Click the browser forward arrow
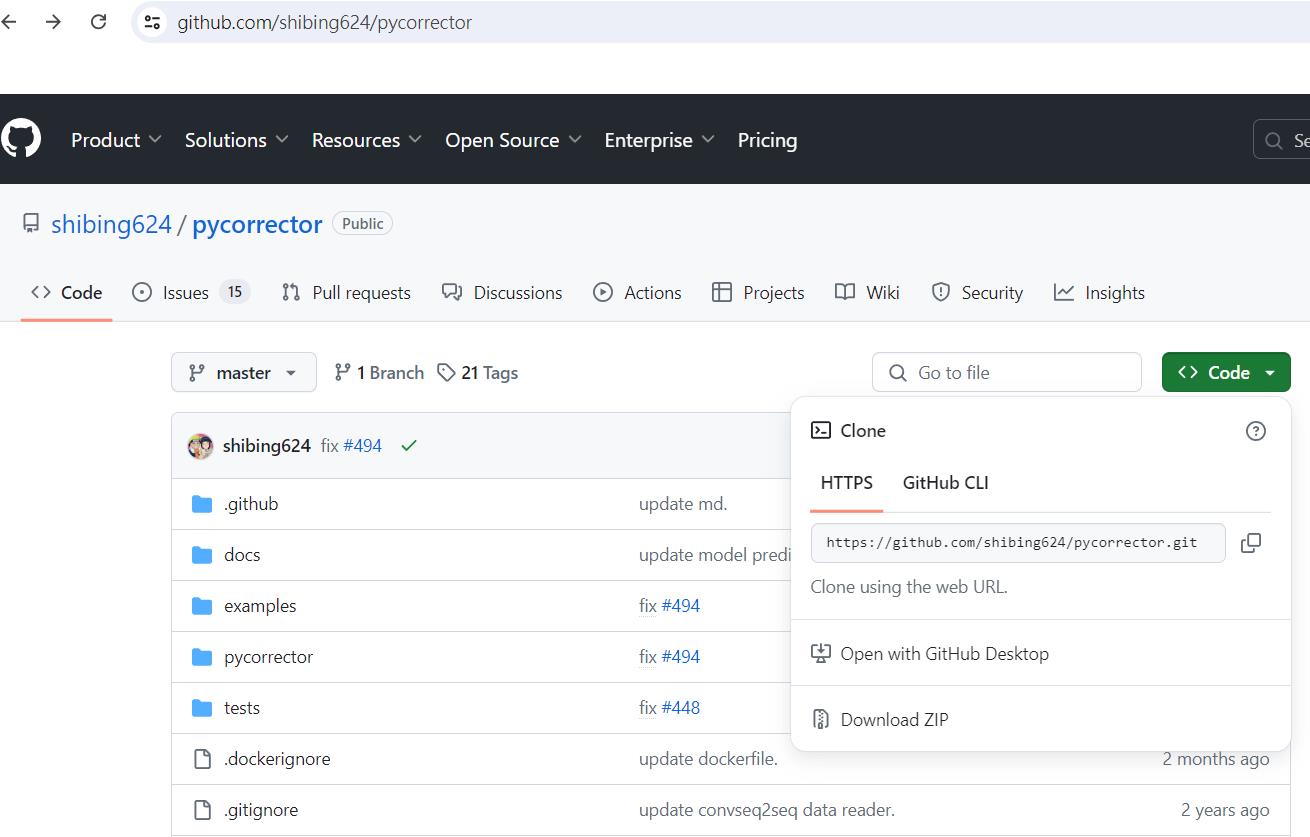This screenshot has height=837, width=1310. 53,21
